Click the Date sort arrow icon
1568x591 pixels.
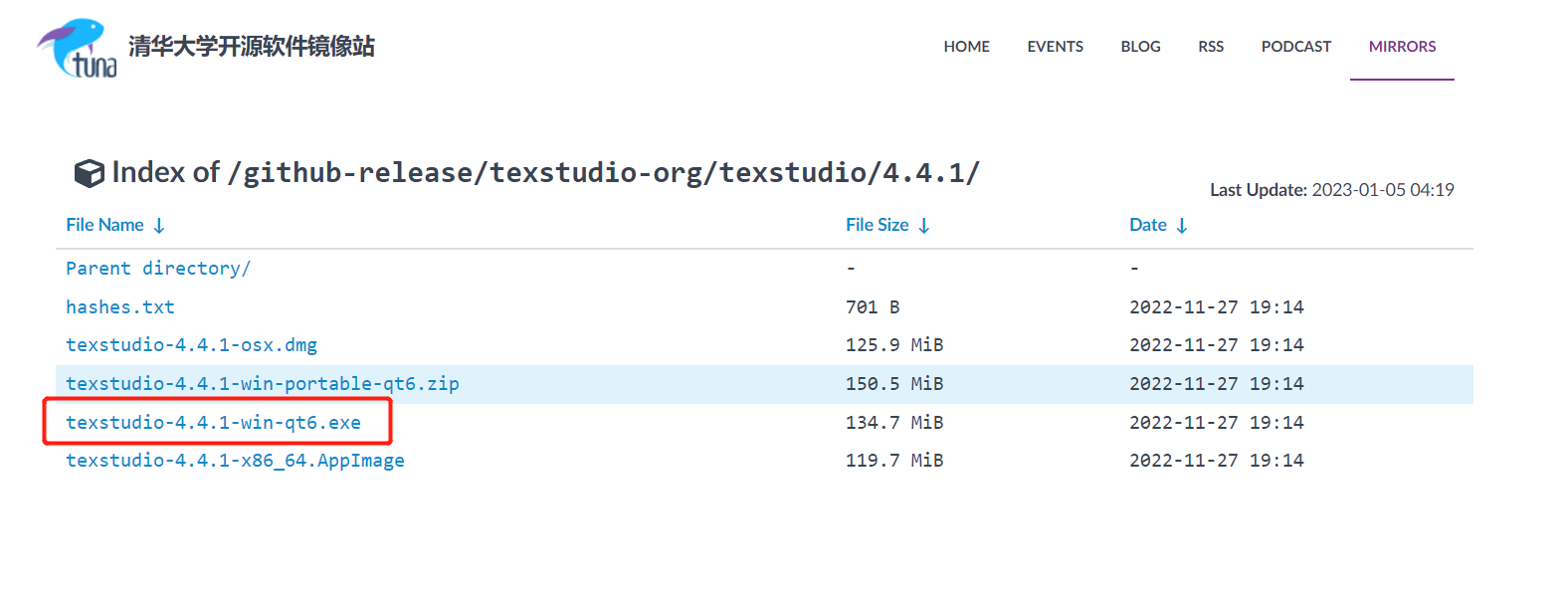[x=1182, y=226]
